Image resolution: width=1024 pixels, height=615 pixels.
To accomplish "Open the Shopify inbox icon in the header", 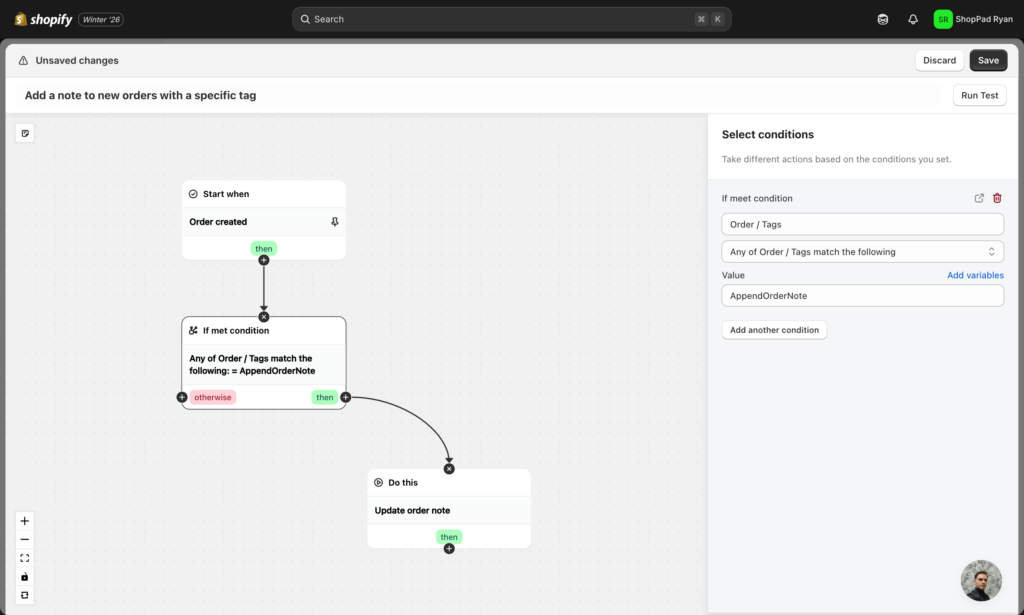I will click(883, 19).
